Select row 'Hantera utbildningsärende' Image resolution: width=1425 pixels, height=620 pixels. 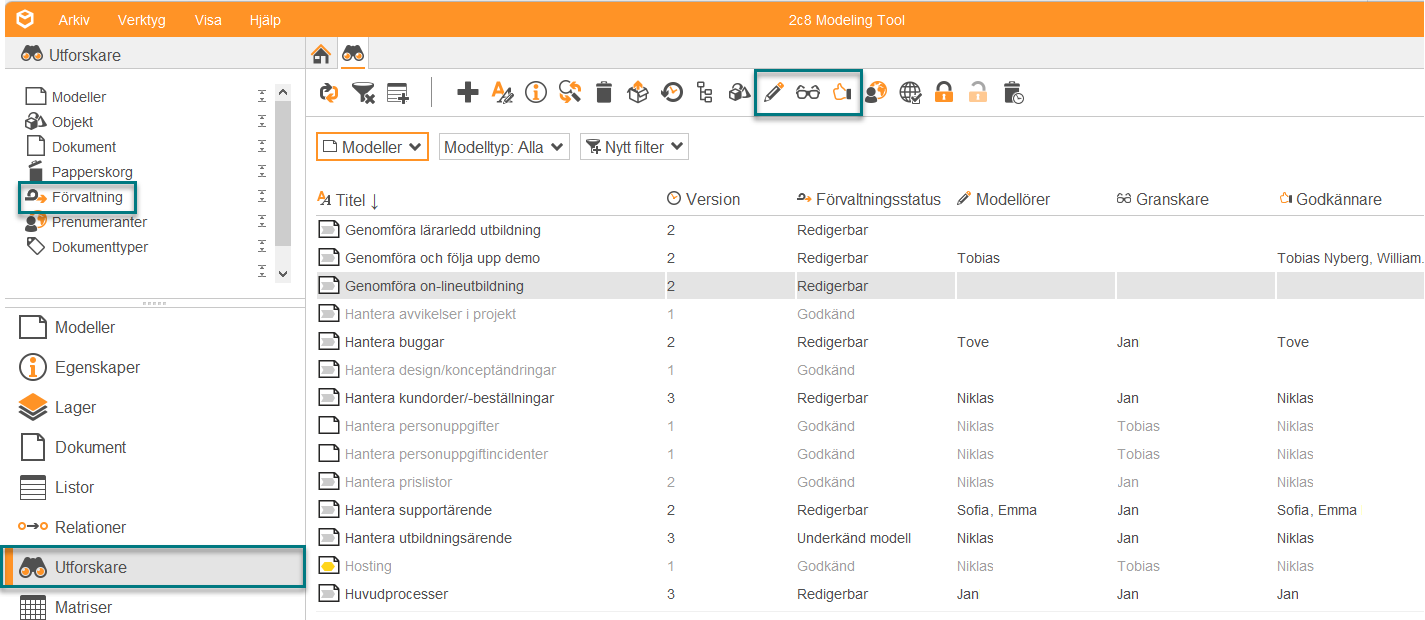(870, 538)
